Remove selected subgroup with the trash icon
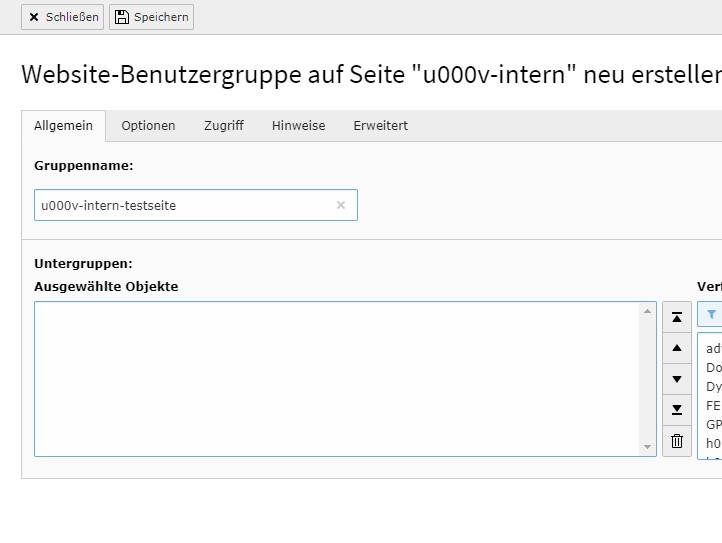This screenshot has width=722, height=543. pos(677,441)
